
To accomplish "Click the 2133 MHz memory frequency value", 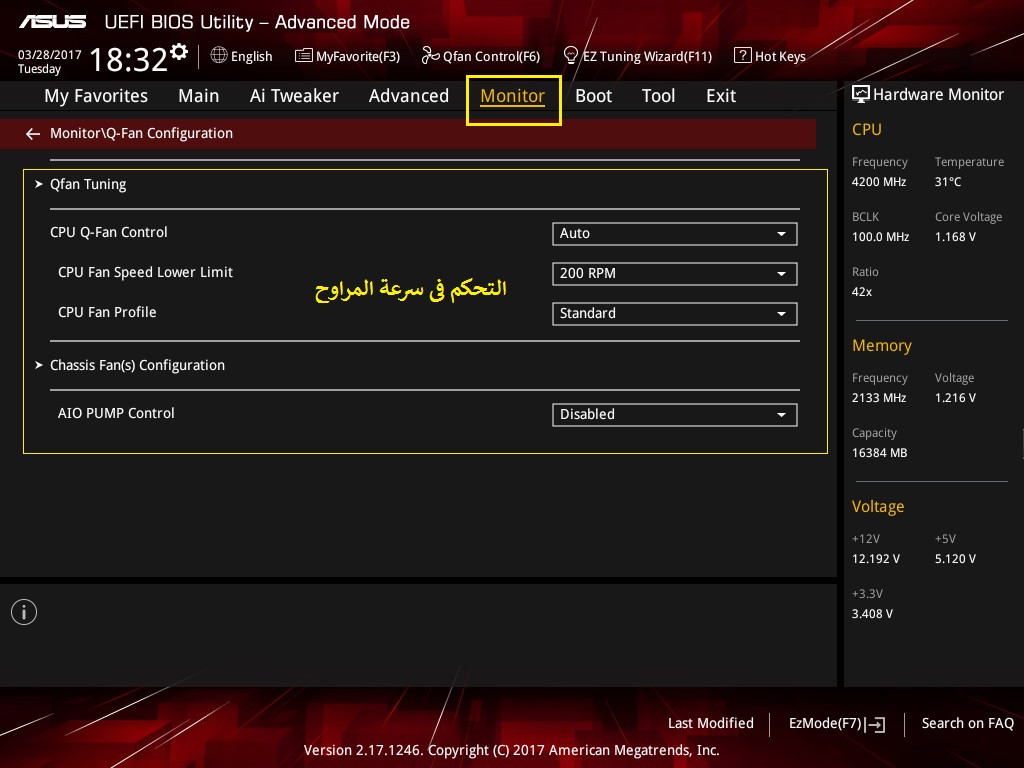I will (879, 398).
